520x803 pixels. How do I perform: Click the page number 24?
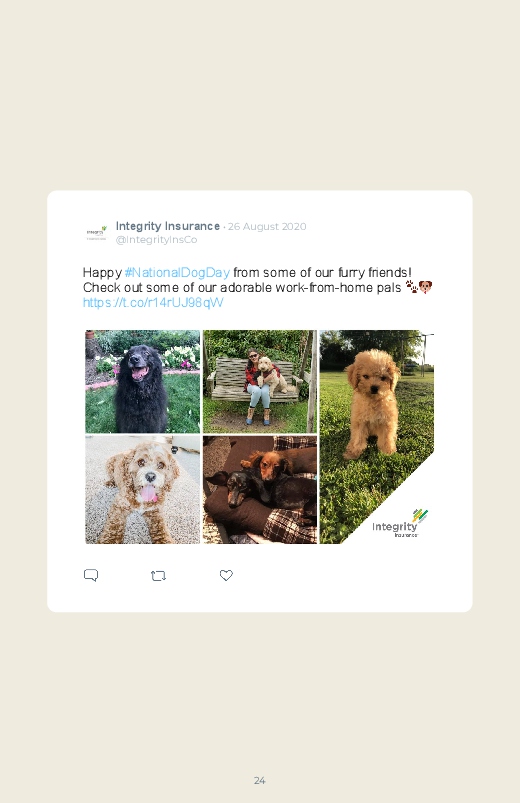(x=260, y=780)
